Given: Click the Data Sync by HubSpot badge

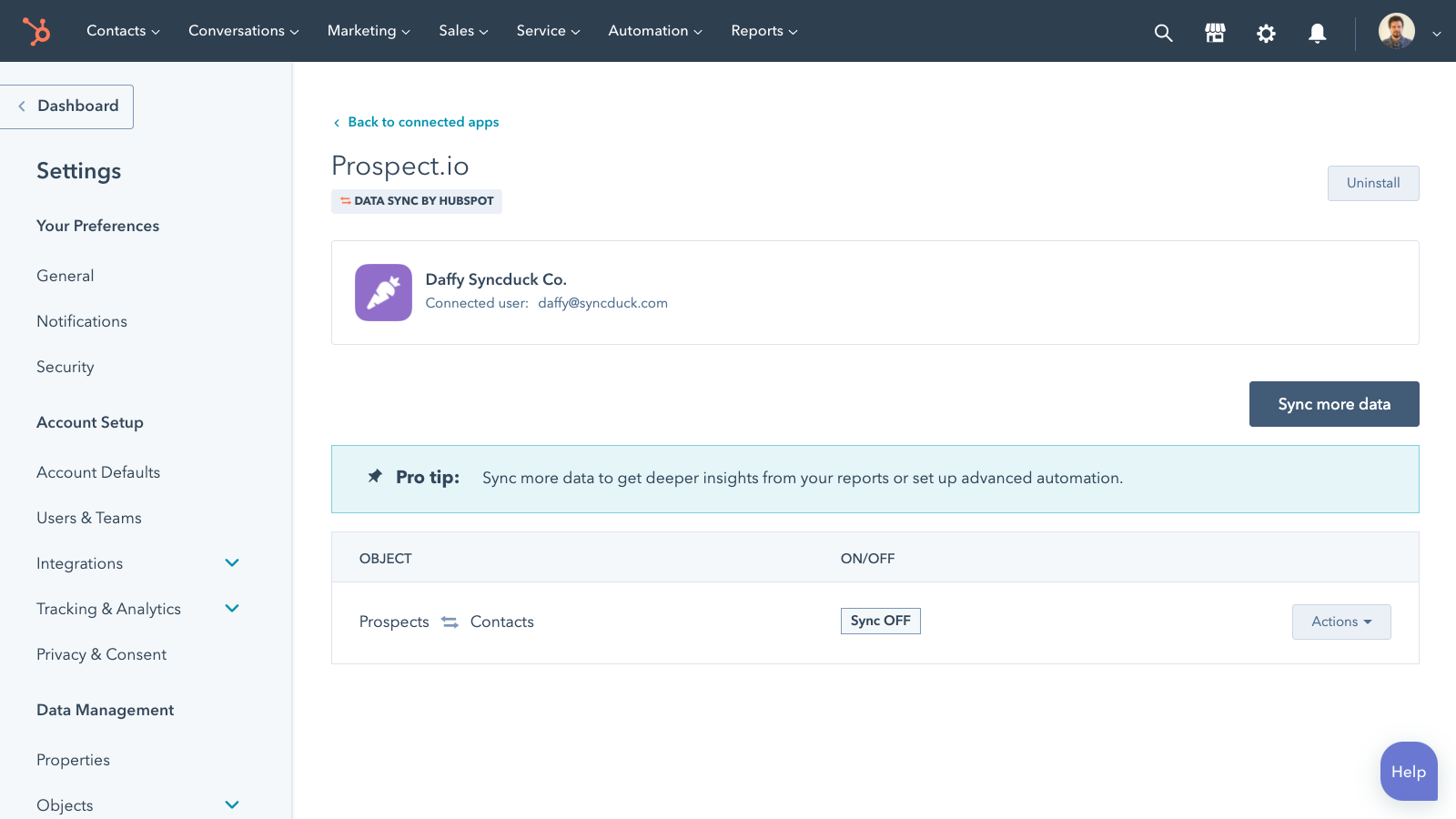Looking at the screenshot, I should 417,201.
